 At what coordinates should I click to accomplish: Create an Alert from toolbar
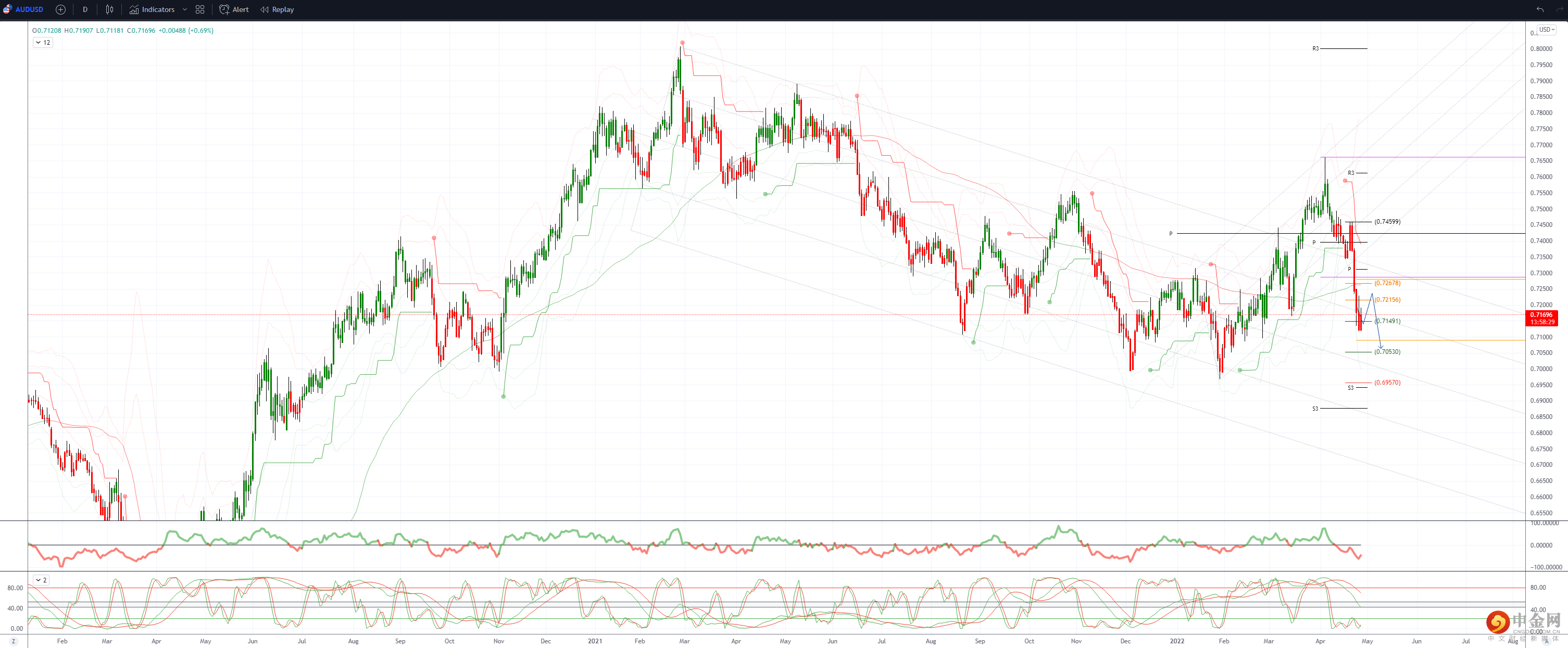click(234, 9)
